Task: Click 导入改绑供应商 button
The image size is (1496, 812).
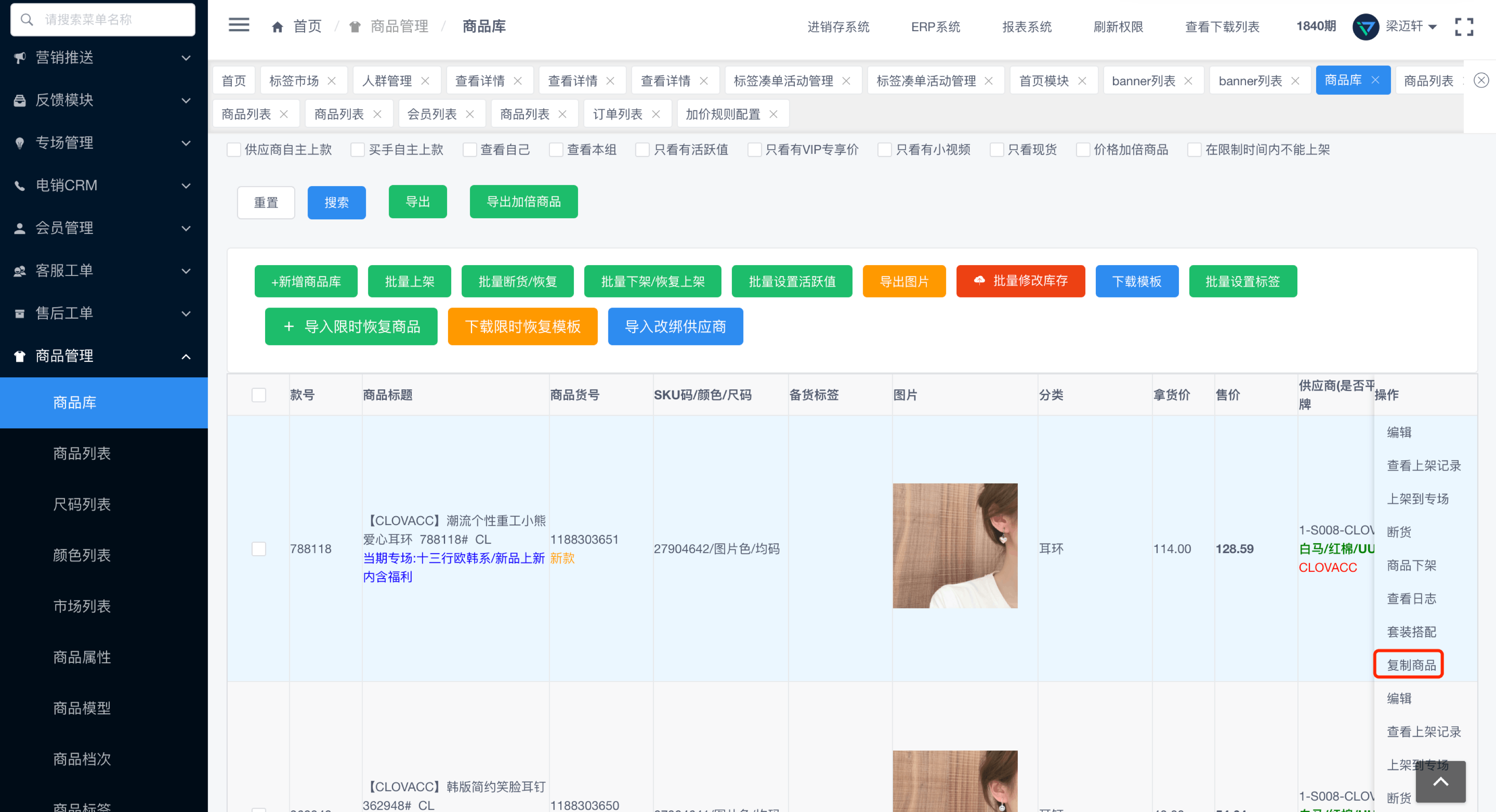Action: pos(675,327)
